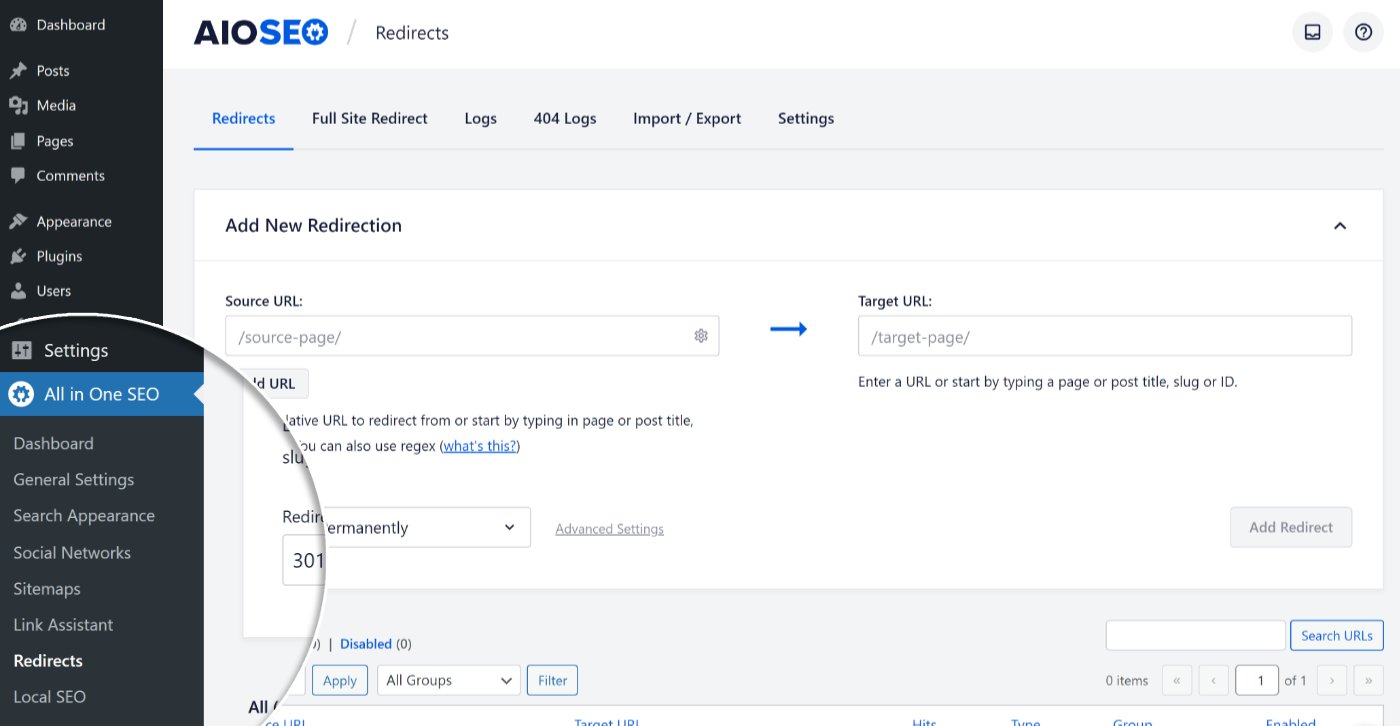
Task: Open Social Networks submenu item
Action: 72,552
